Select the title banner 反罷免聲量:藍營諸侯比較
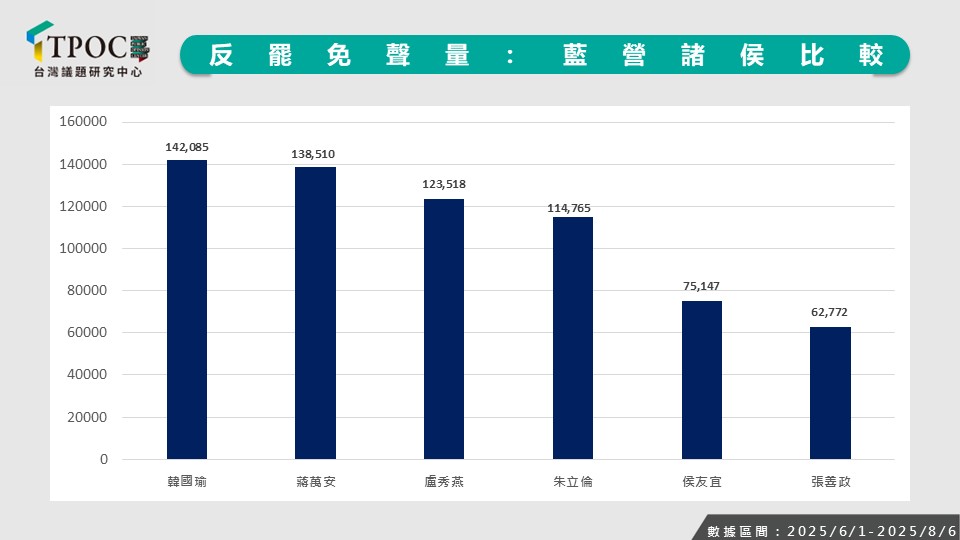 tap(545, 55)
